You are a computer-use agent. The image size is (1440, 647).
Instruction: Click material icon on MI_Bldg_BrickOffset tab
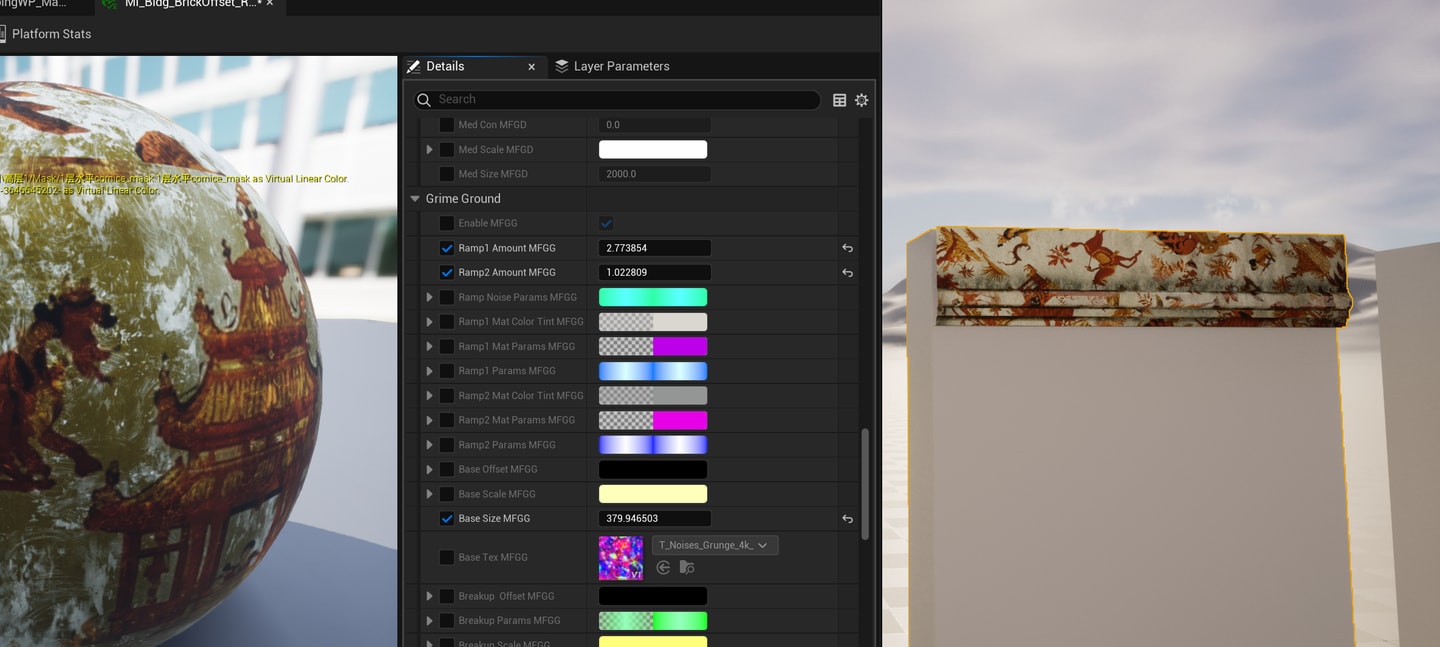pos(109,4)
